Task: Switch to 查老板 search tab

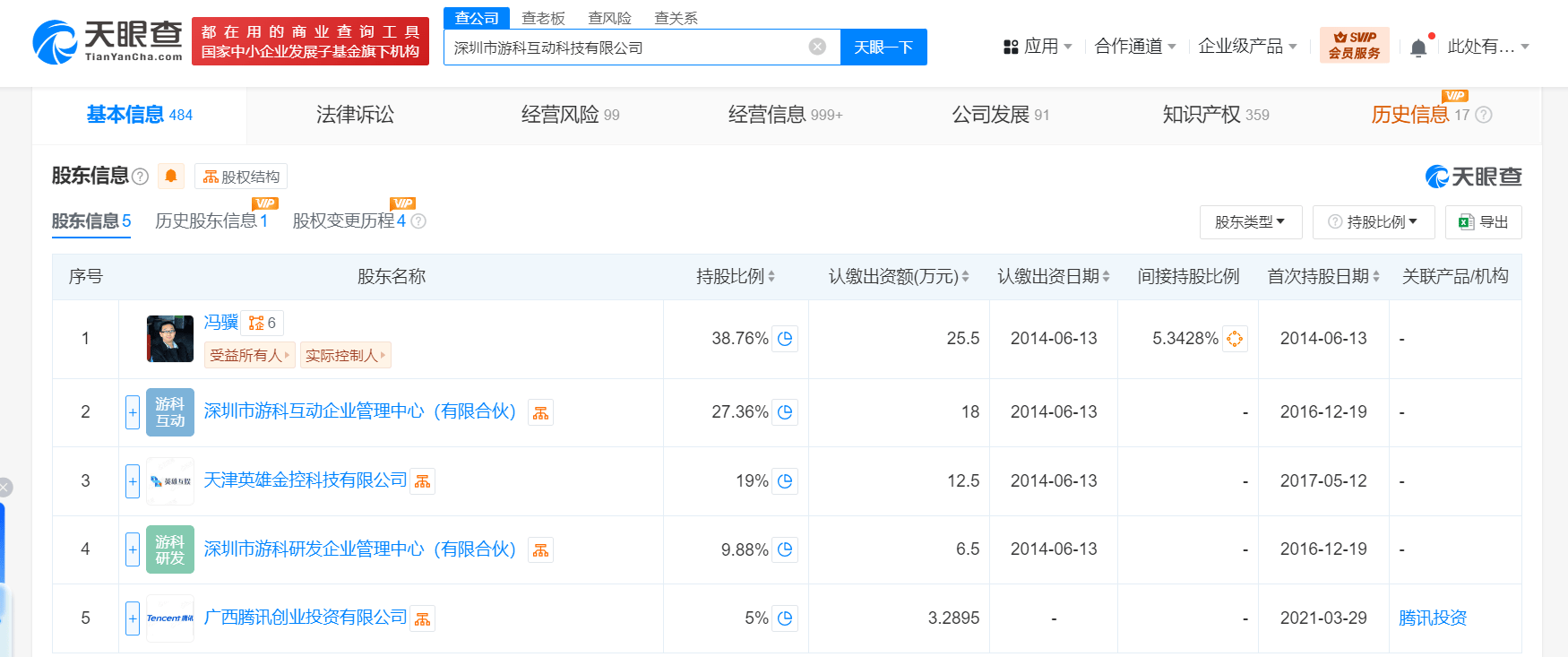Action: coord(543,18)
